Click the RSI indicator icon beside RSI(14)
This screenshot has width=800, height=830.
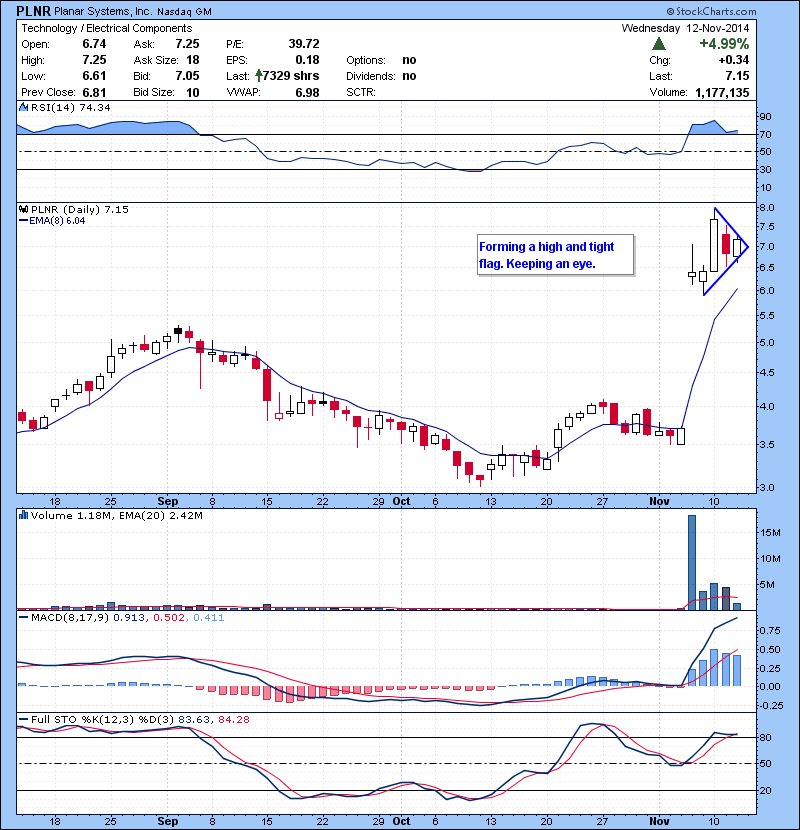tap(23, 107)
